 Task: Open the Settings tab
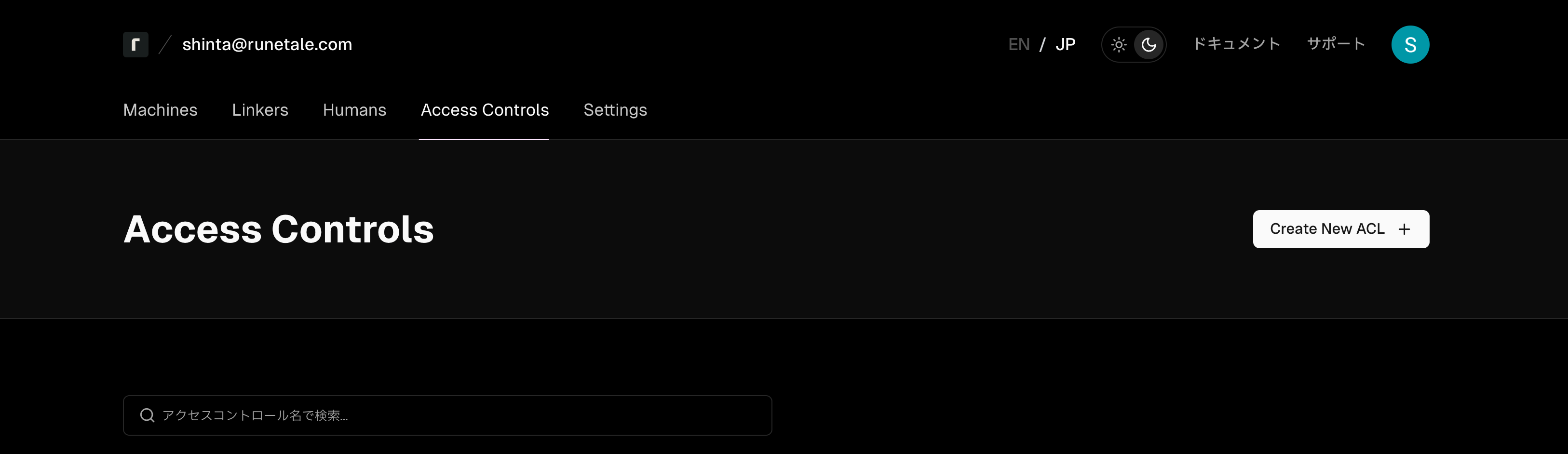point(615,109)
